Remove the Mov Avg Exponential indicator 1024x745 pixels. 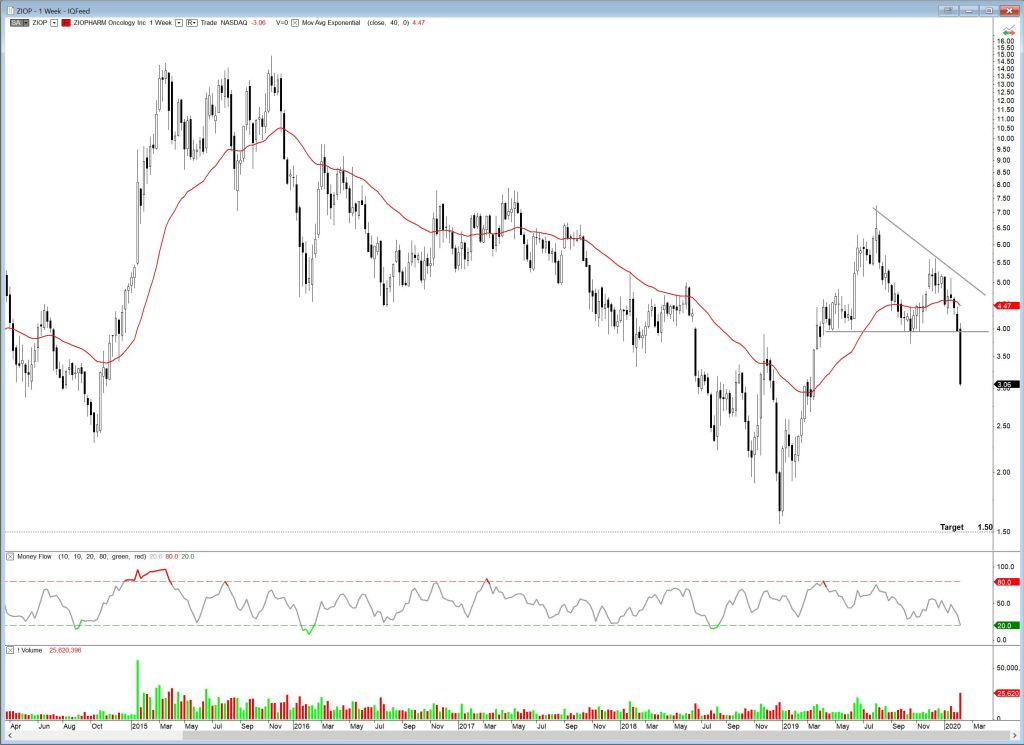pos(295,21)
